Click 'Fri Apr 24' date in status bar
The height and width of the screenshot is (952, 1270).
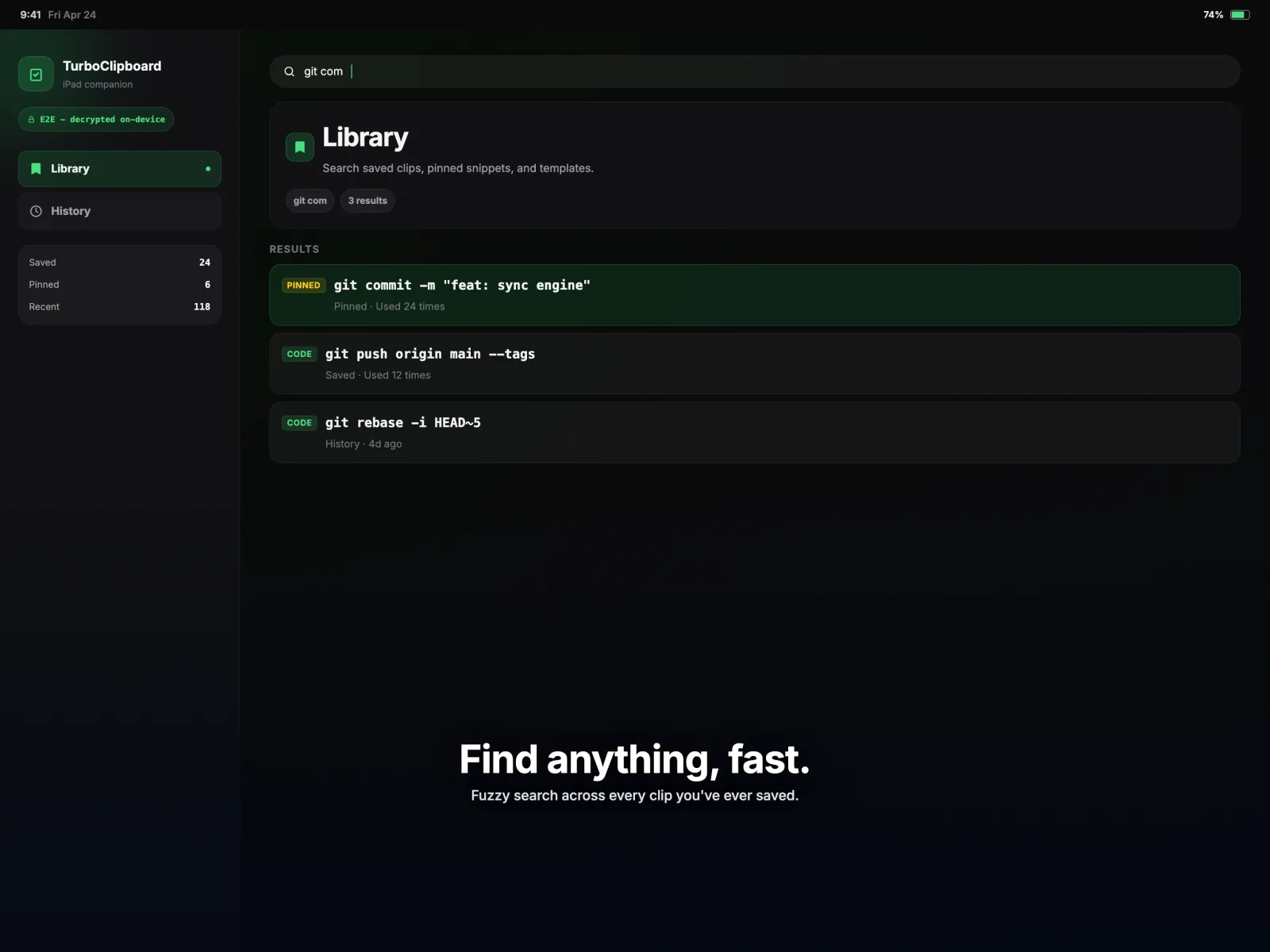tap(72, 15)
